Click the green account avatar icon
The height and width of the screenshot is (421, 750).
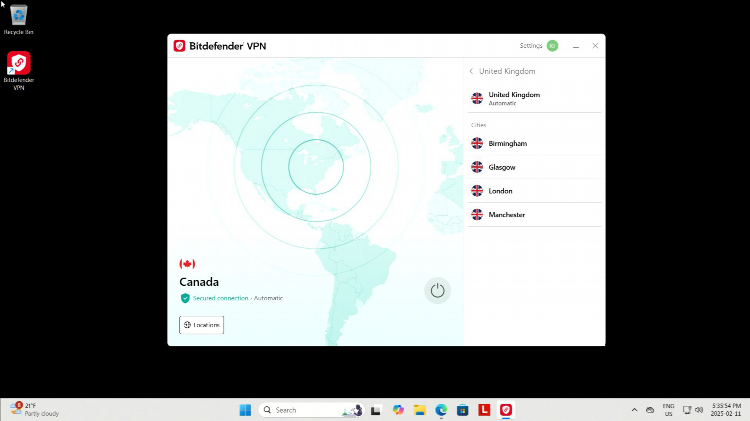click(552, 46)
